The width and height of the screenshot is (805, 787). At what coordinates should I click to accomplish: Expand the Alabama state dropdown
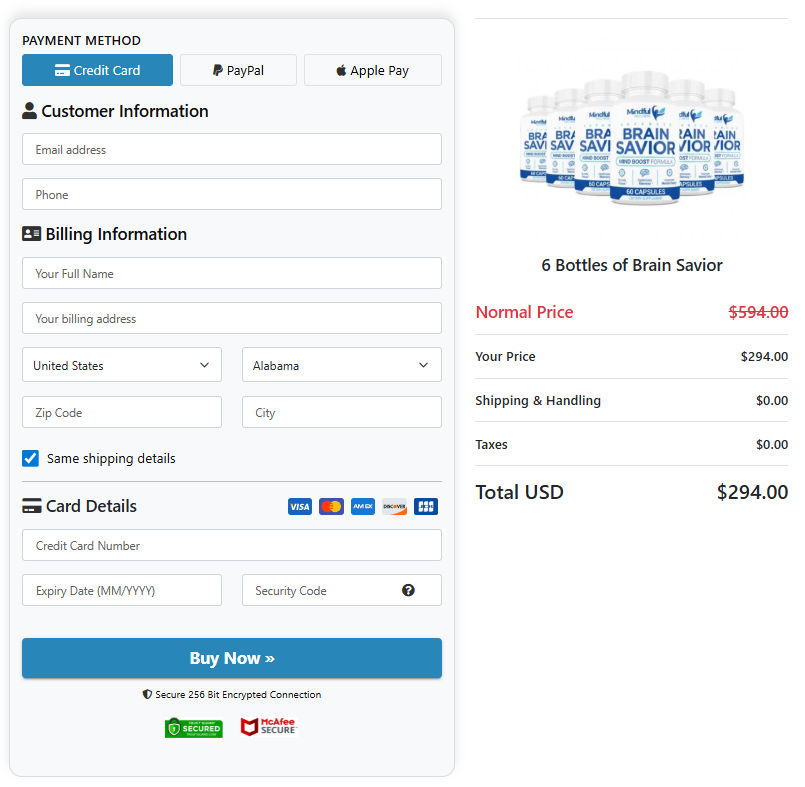[x=341, y=365]
